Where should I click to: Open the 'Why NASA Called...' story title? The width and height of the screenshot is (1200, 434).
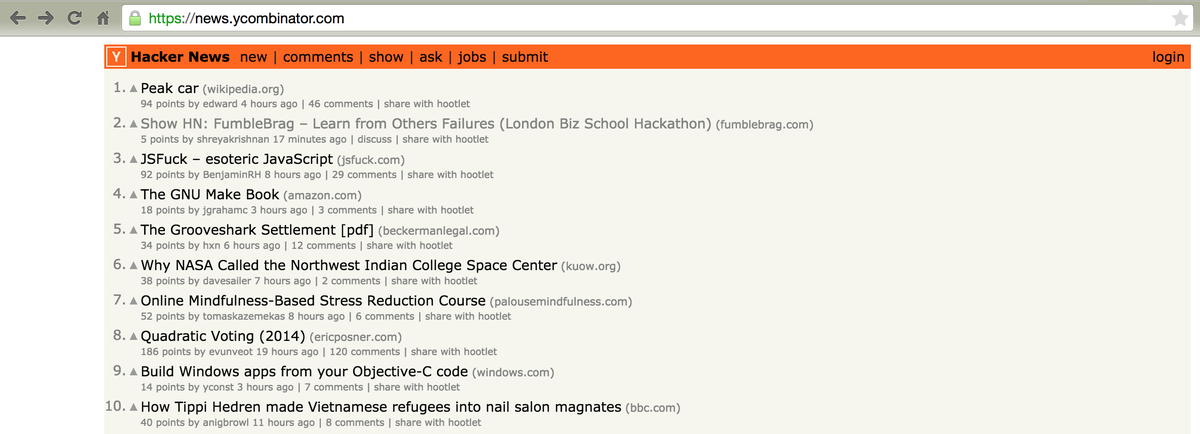349,265
